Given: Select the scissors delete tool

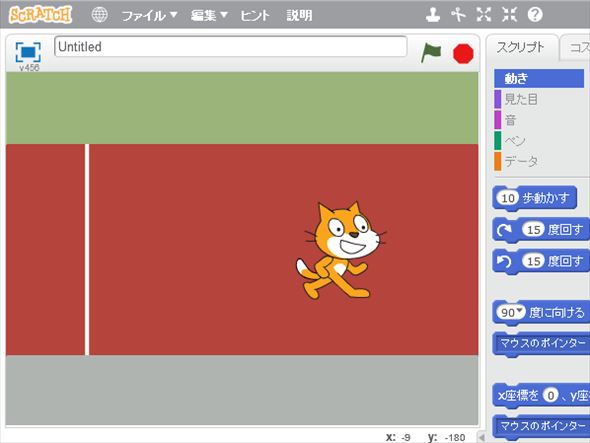Looking at the screenshot, I should [x=458, y=15].
